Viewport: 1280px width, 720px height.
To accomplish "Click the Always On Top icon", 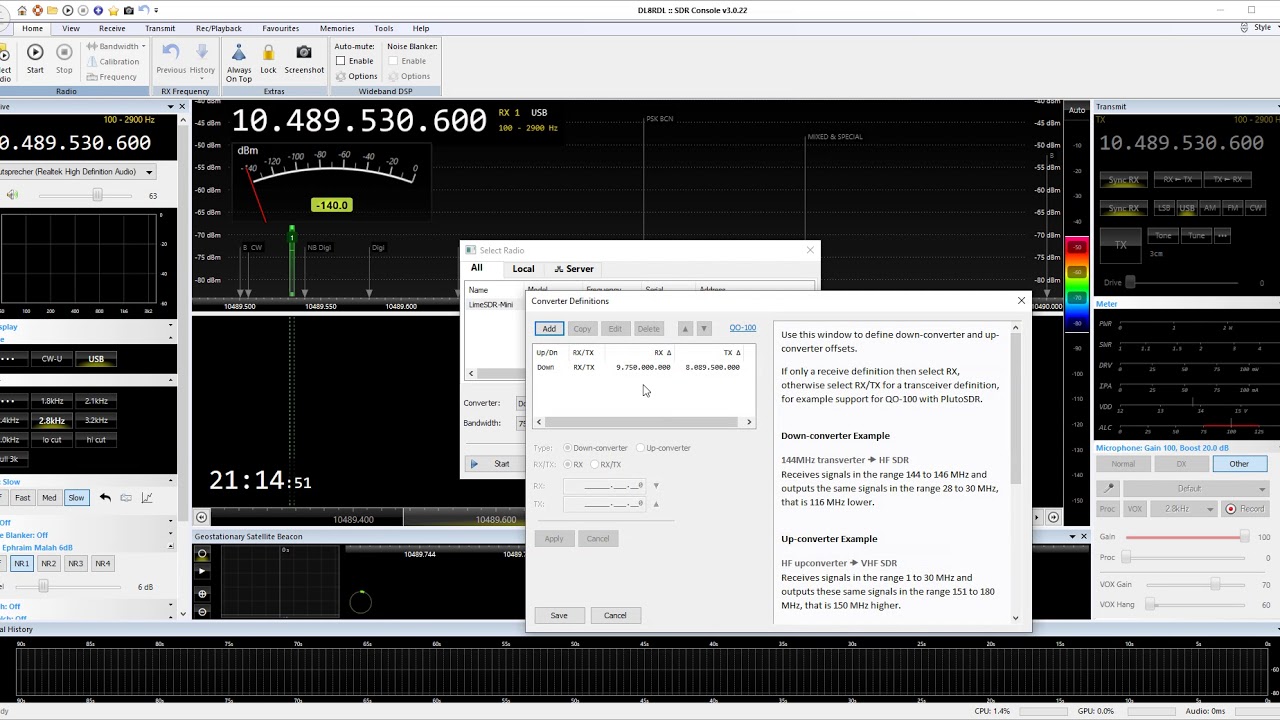I will pyautogui.click(x=239, y=53).
